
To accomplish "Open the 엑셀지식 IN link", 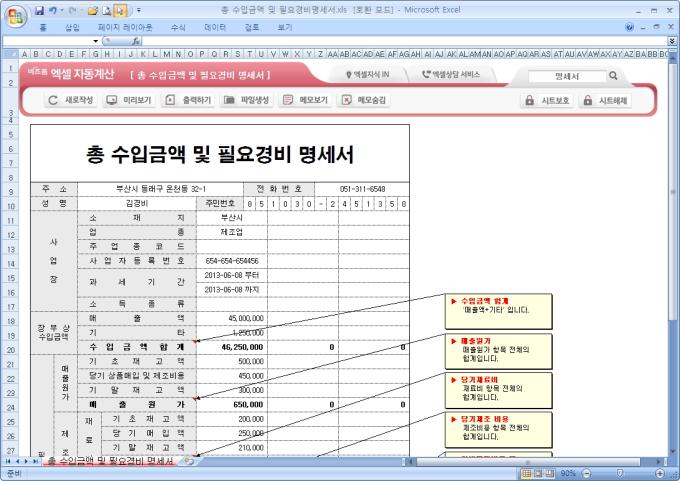I will pyautogui.click(x=368, y=75).
